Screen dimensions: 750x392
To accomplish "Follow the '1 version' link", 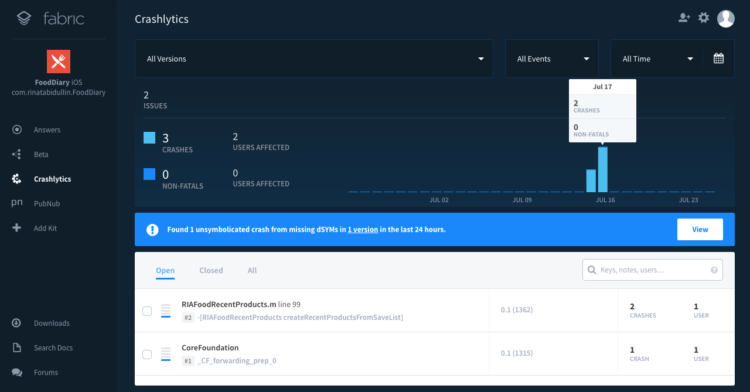I will 363,229.
